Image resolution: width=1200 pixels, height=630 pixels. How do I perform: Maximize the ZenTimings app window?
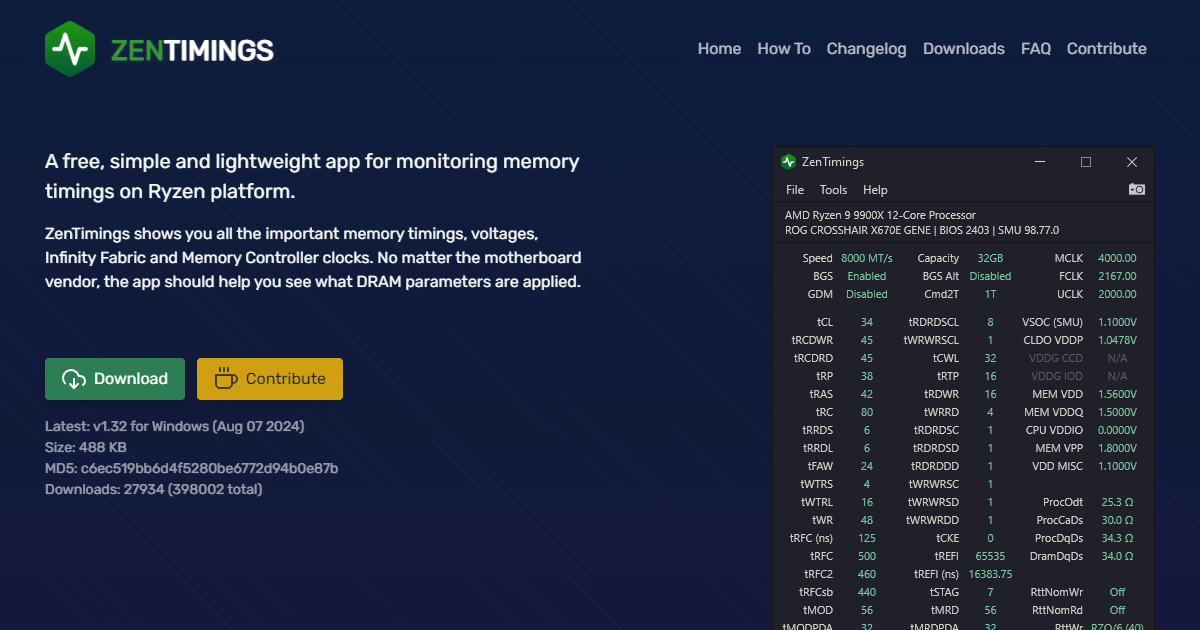click(x=1085, y=162)
